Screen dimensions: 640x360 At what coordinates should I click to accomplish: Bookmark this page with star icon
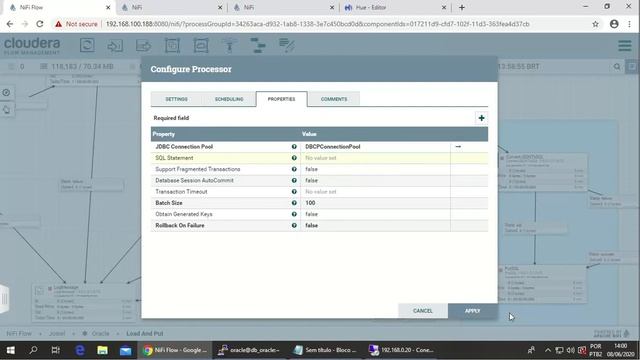596,24
